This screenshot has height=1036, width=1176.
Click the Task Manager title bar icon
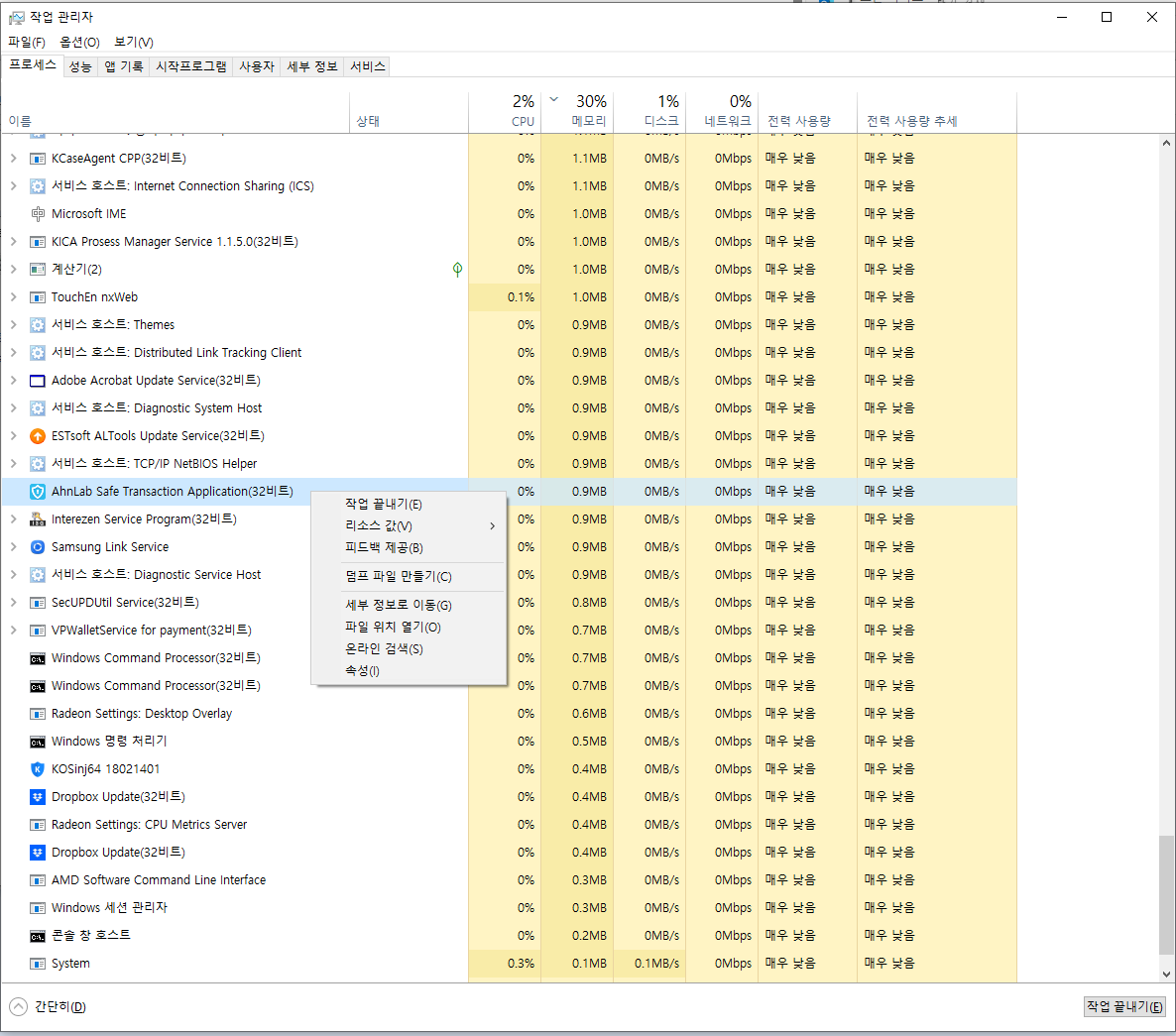click(17, 17)
